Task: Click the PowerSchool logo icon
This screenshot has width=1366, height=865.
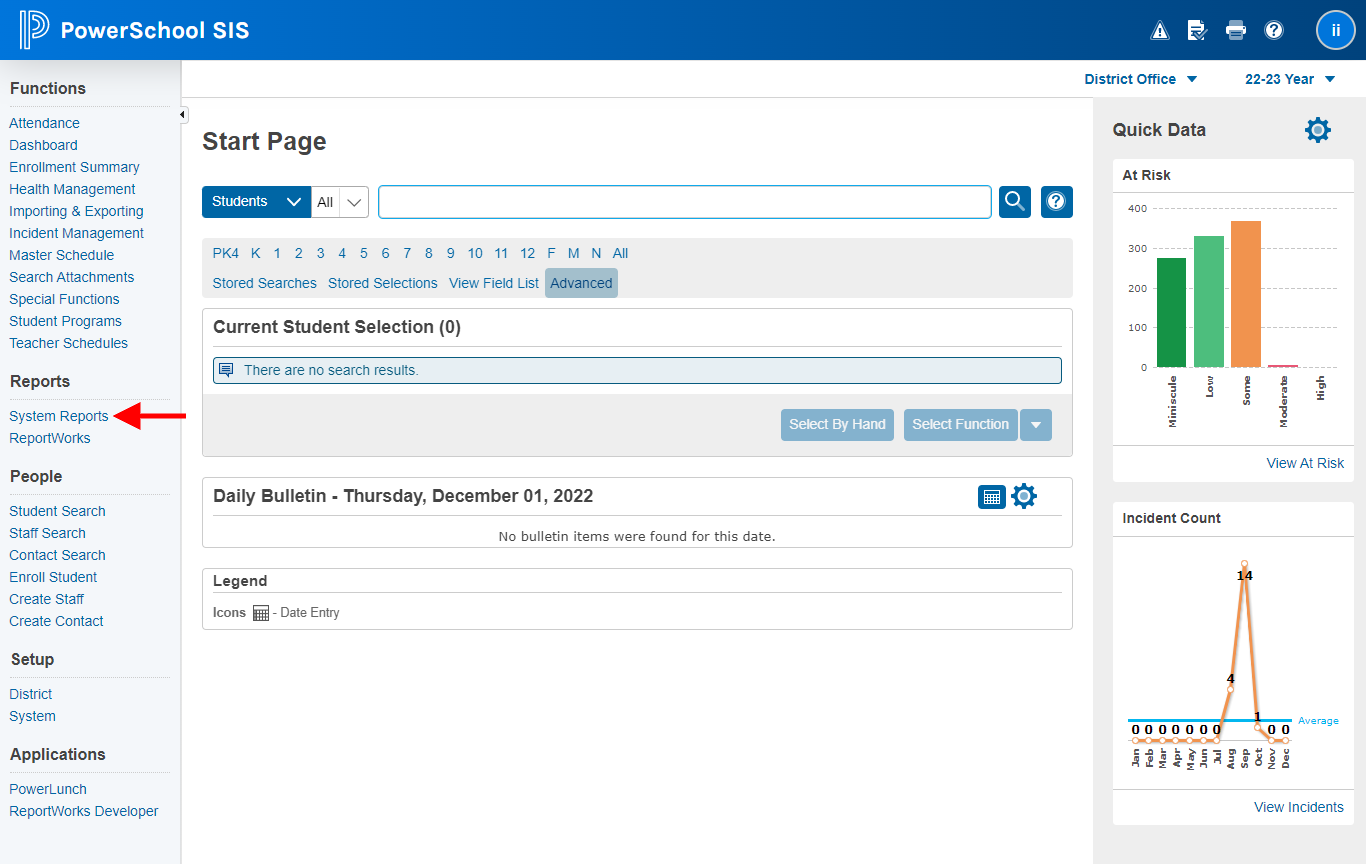Action: pyautogui.click(x=33, y=30)
